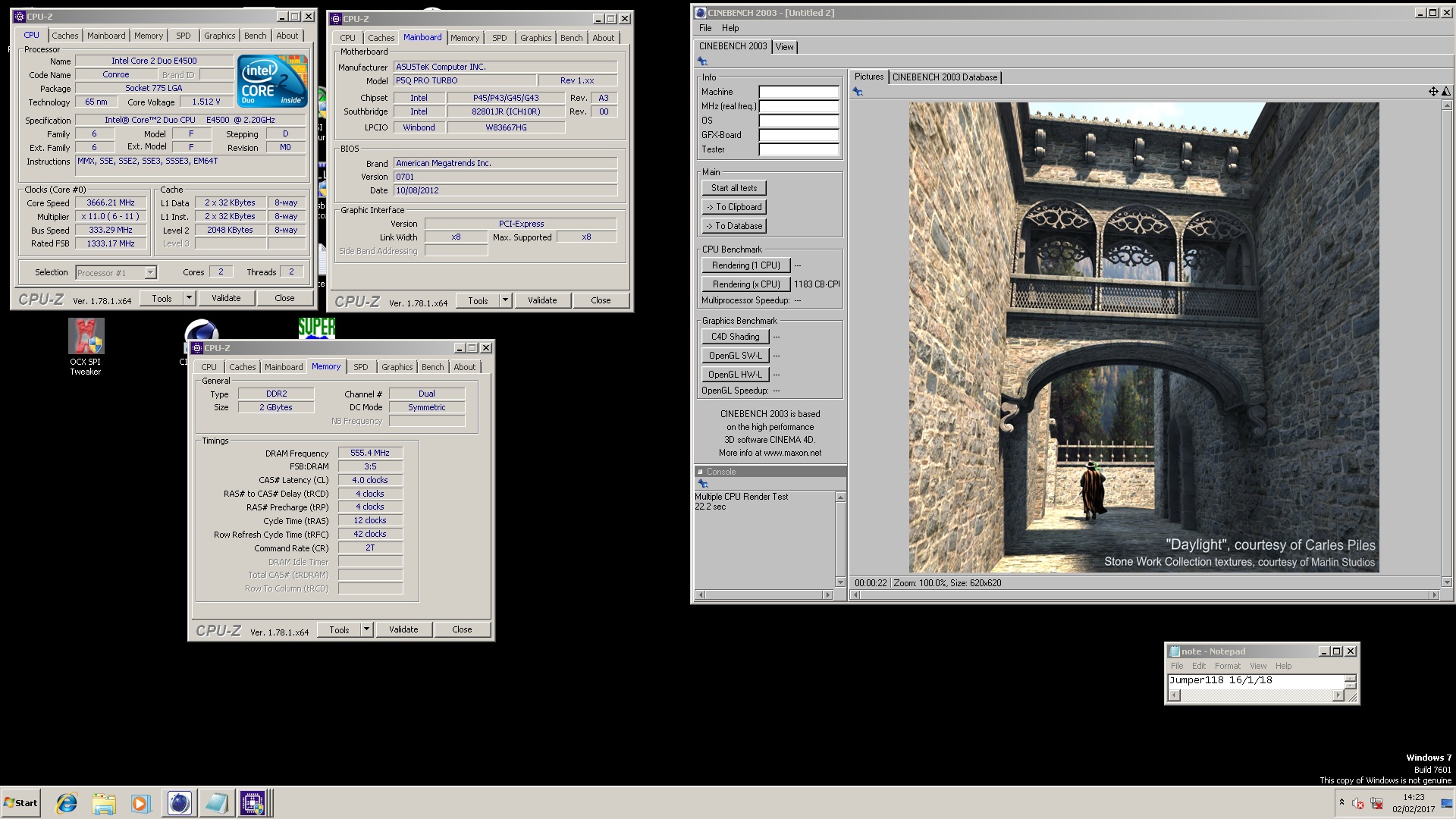The image size is (1456, 819).
Task: Open File menu in CINEBENCH
Action: [x=705, y=28]
